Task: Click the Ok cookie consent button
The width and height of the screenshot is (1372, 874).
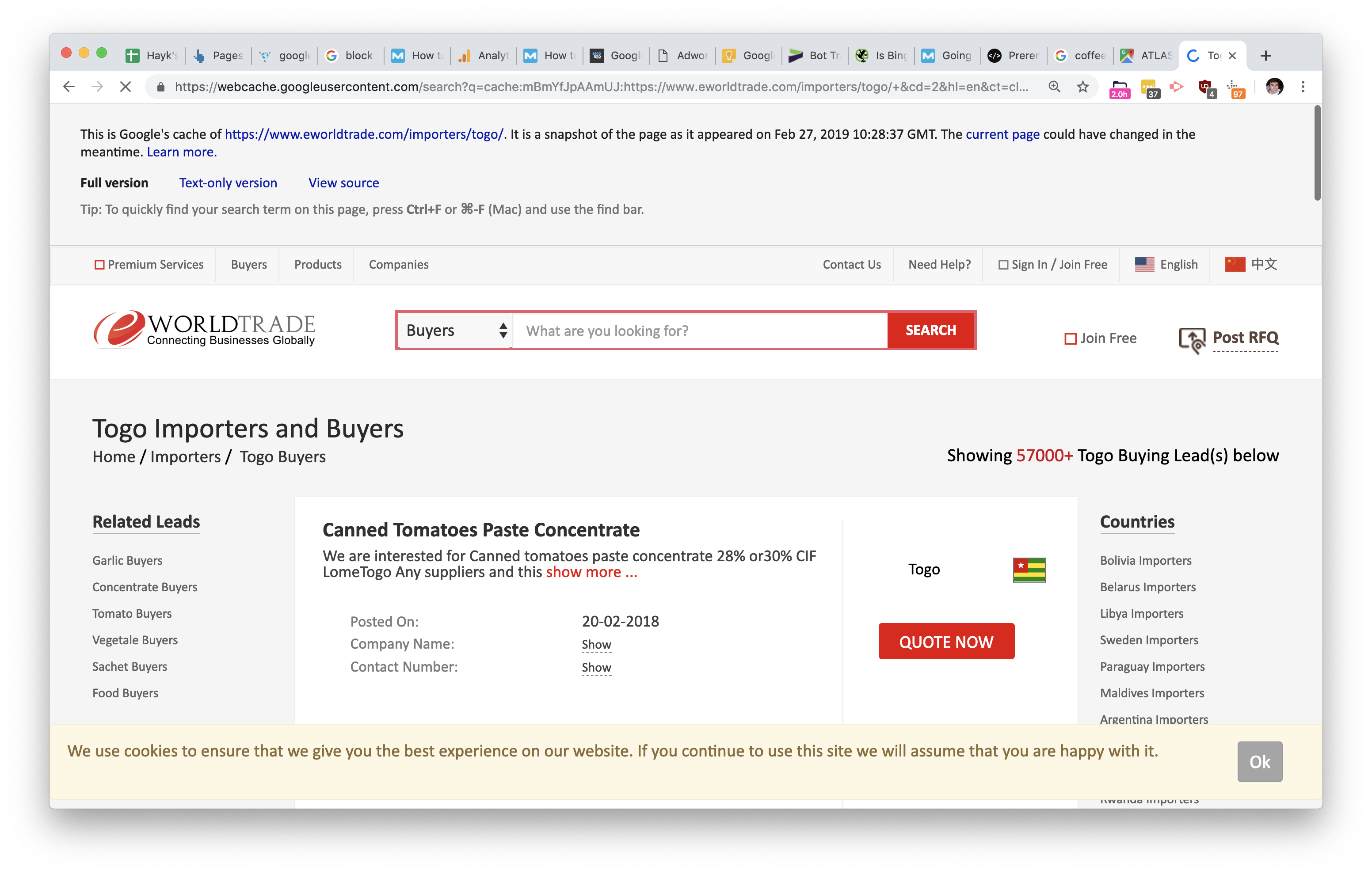Action: [x=1259, y=761]
